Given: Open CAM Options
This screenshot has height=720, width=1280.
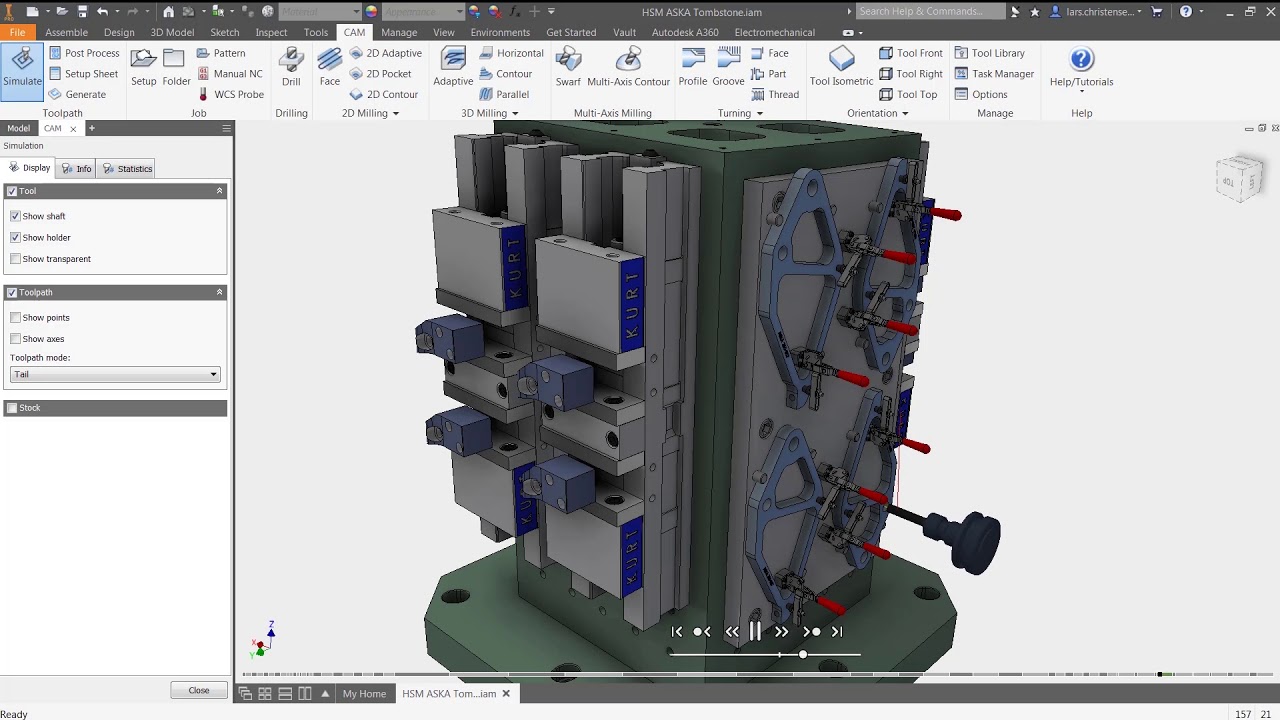Looking at the screenshot, I should point(981,94).
